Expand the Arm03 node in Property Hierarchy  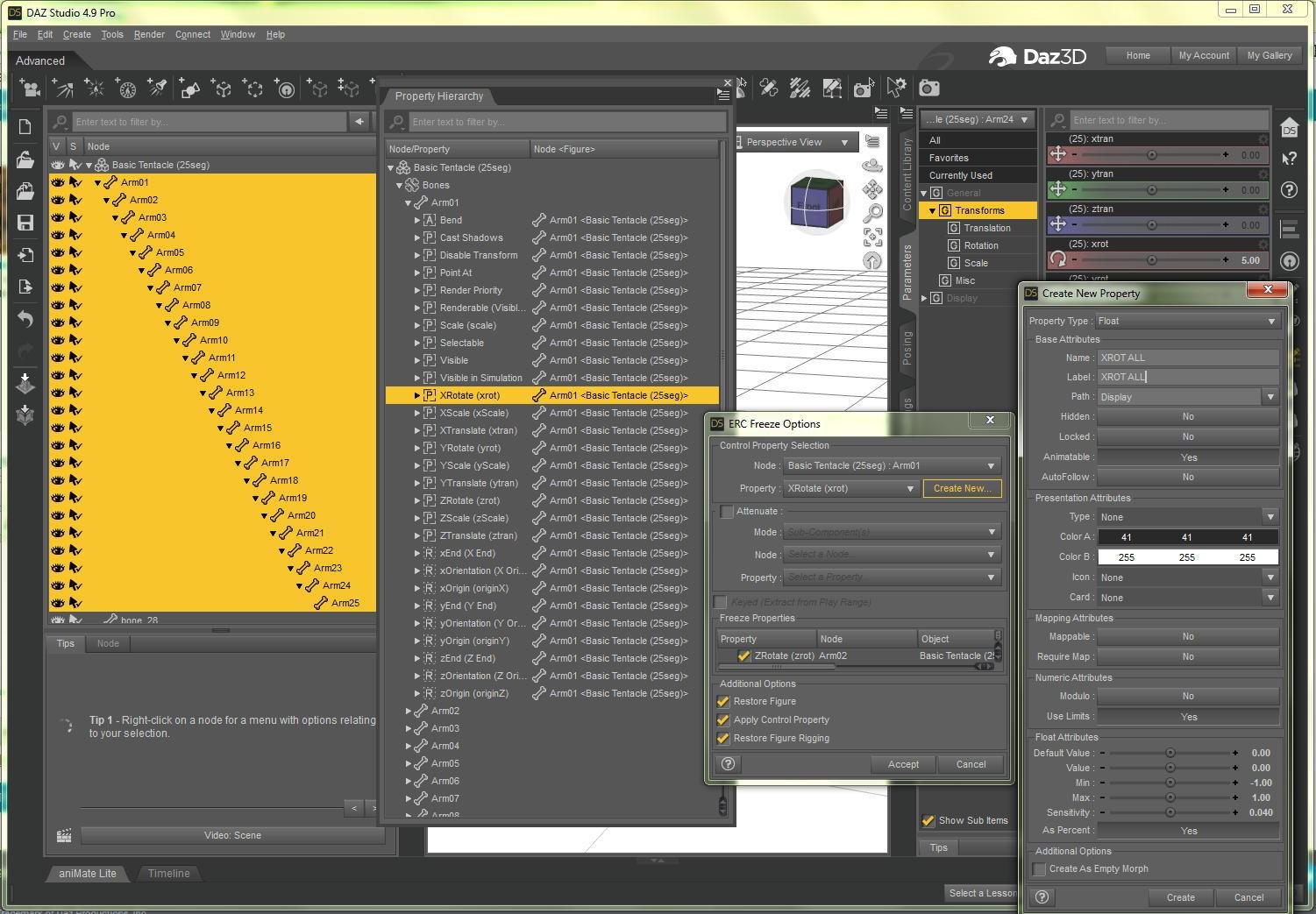409,728
